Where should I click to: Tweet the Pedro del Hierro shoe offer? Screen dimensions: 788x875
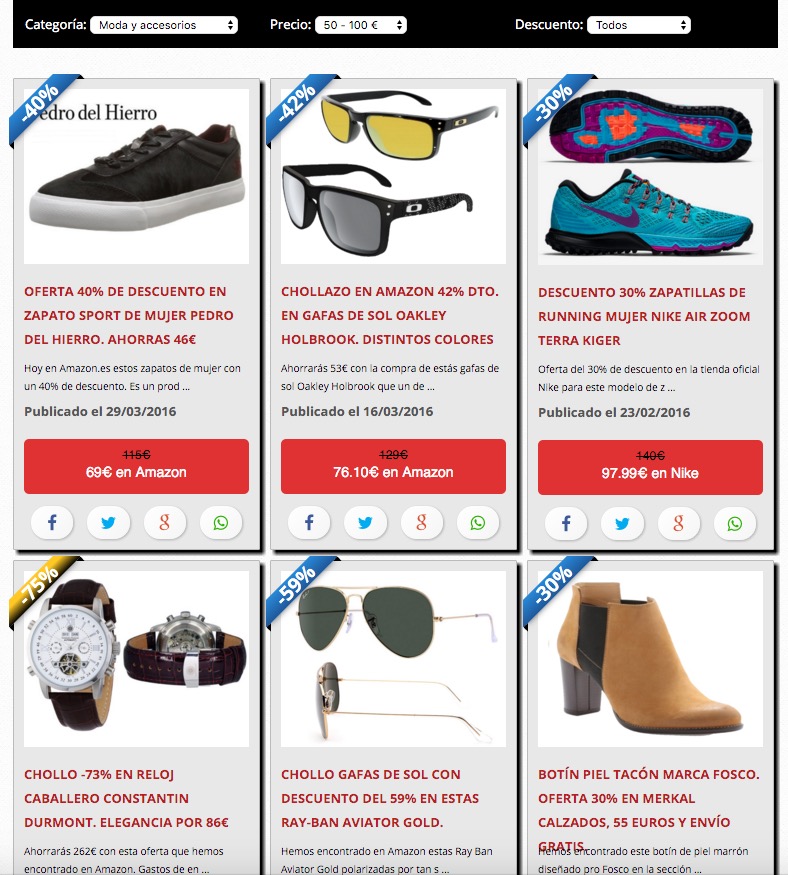(108, 523)
